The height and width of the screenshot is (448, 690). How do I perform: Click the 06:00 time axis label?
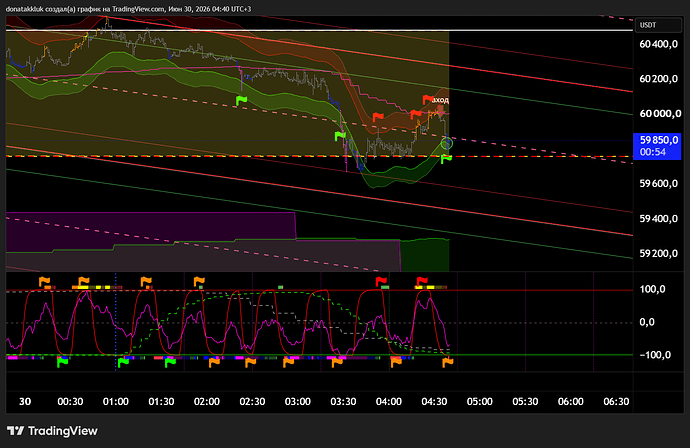tap(571, 401)
